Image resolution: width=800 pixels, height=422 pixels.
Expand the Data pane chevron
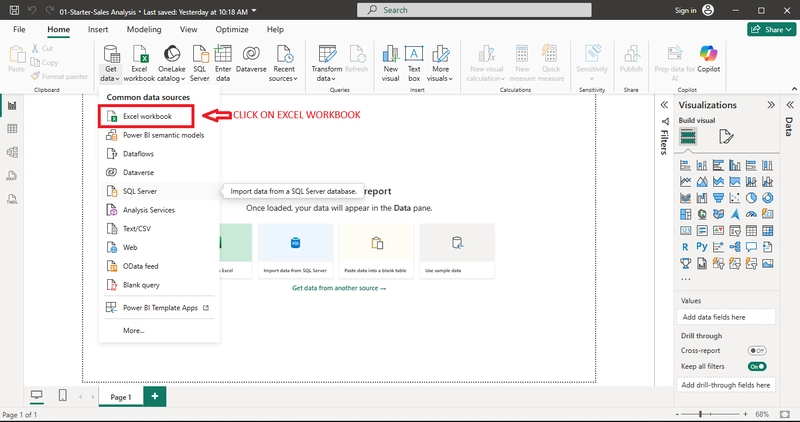[x=790, y=105]
